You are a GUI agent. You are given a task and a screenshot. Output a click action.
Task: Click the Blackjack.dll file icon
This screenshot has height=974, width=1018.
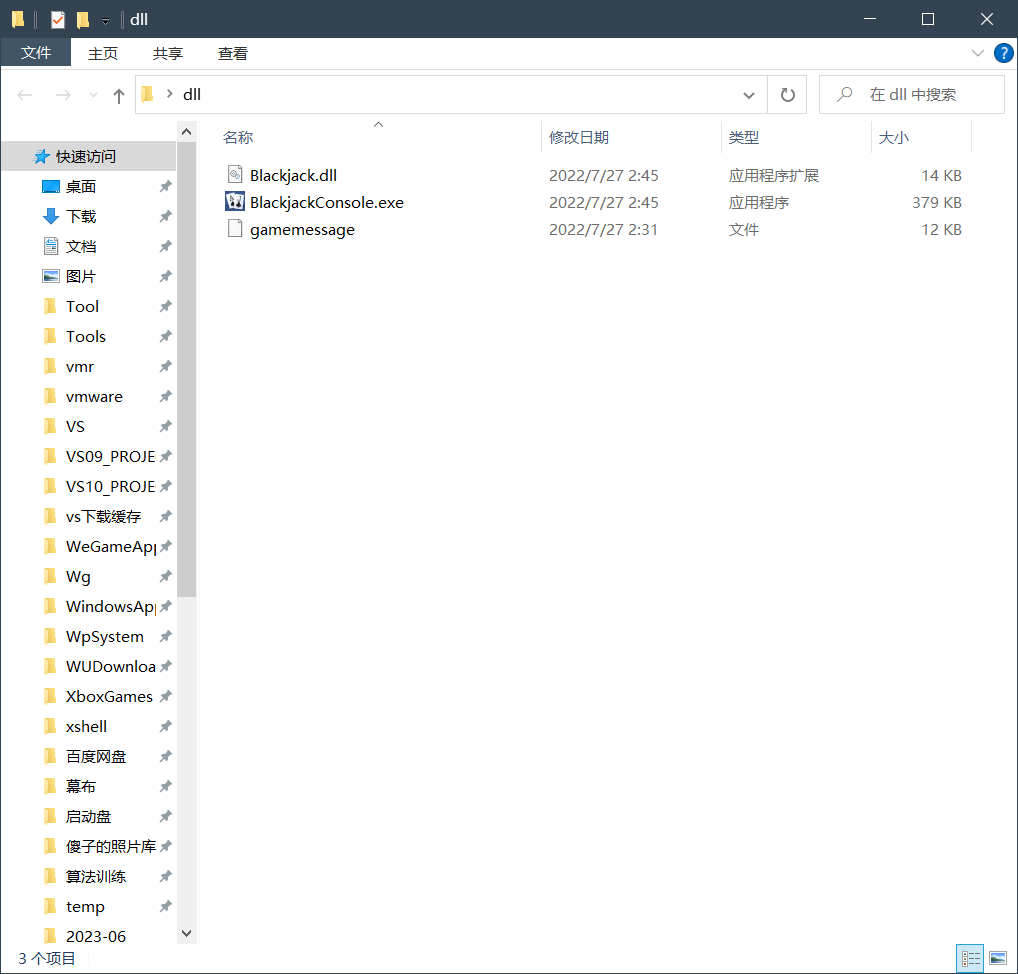[235, 175]
